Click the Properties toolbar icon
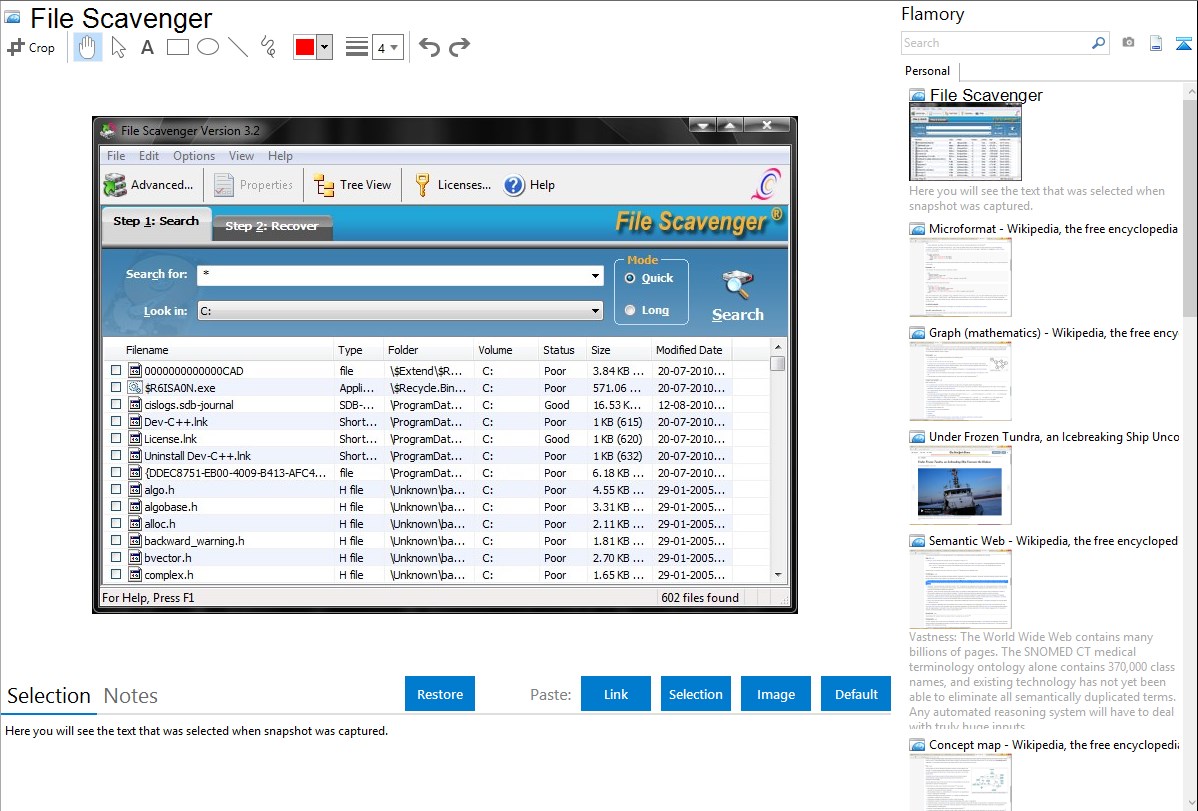Image resolution: width=1198 pixels, height=811 pixels. (224, 185)
